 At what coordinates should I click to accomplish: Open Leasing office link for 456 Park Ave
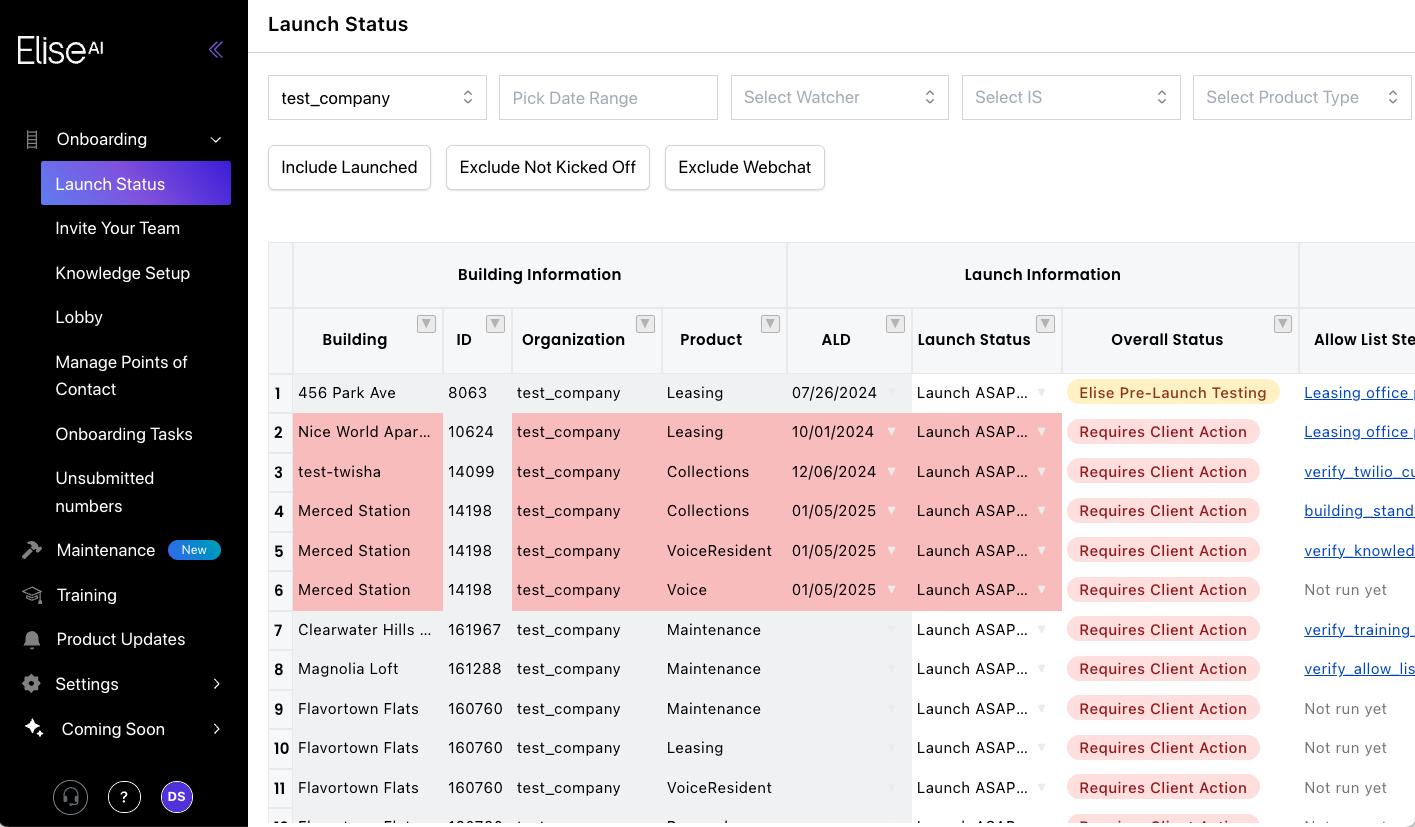(1359, 393)
